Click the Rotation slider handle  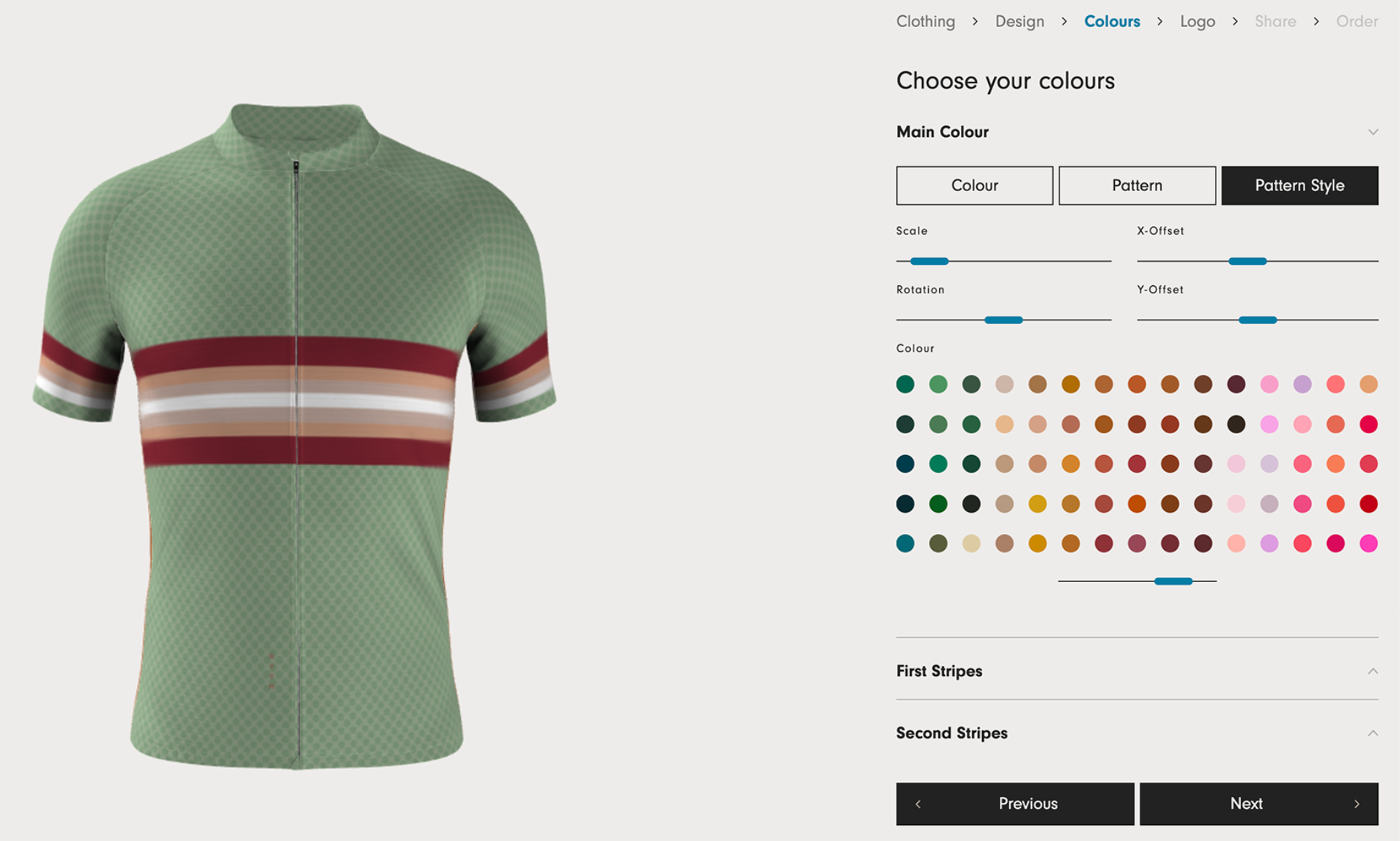pyautogui.click(x=1003, y=320)
